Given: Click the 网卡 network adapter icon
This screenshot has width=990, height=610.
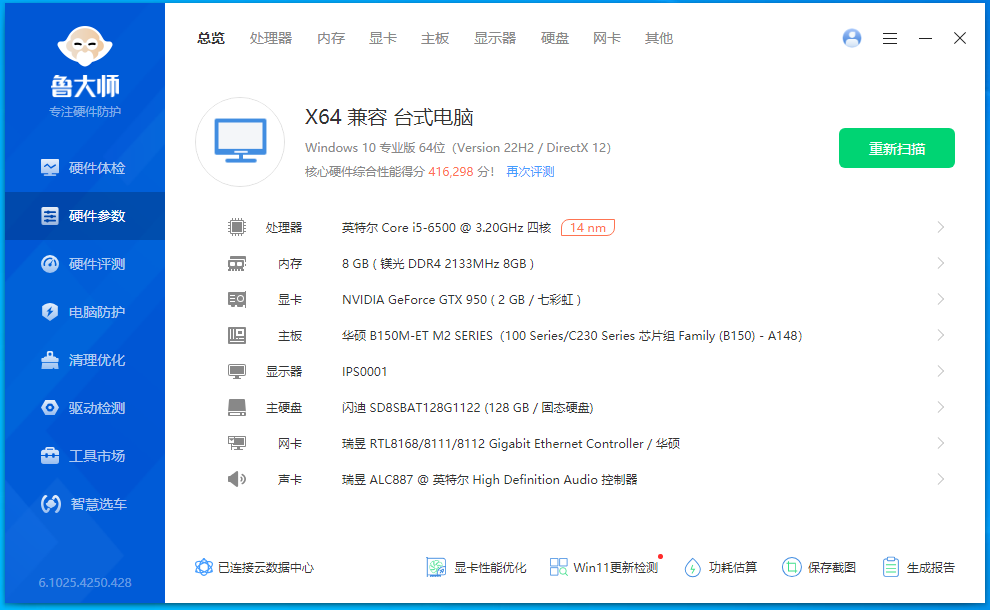Looking at the screenshot, I should [237, 443].
